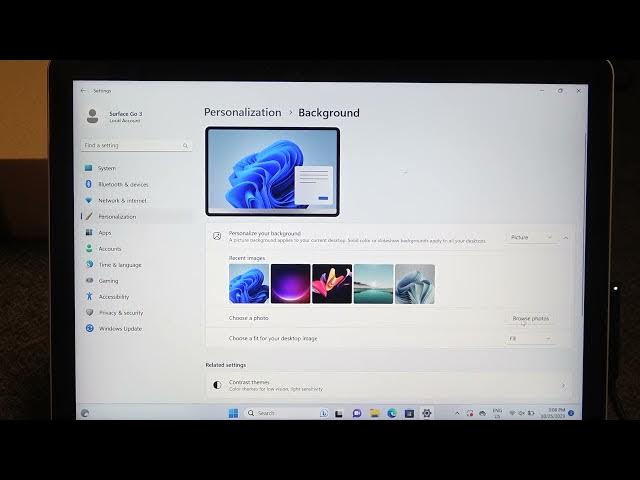Click the Browse photos button
This screenshot has width=640, height=480.
click(x=530, y=318)
